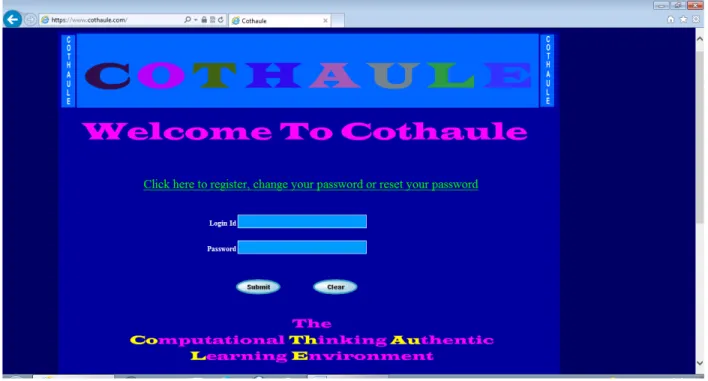Viewport: 708px width, 381px height.
Task: Click the Learning Environment text
Action: pos(312,356)
